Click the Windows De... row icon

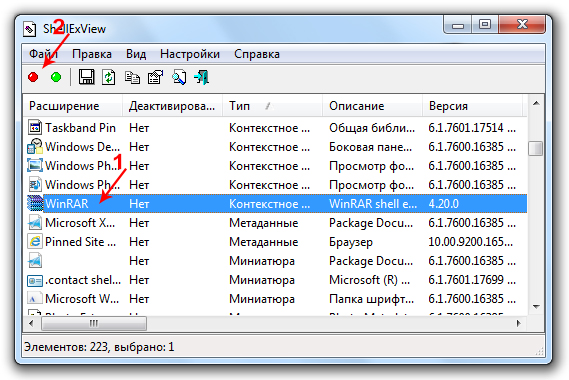tap(35, 147)
